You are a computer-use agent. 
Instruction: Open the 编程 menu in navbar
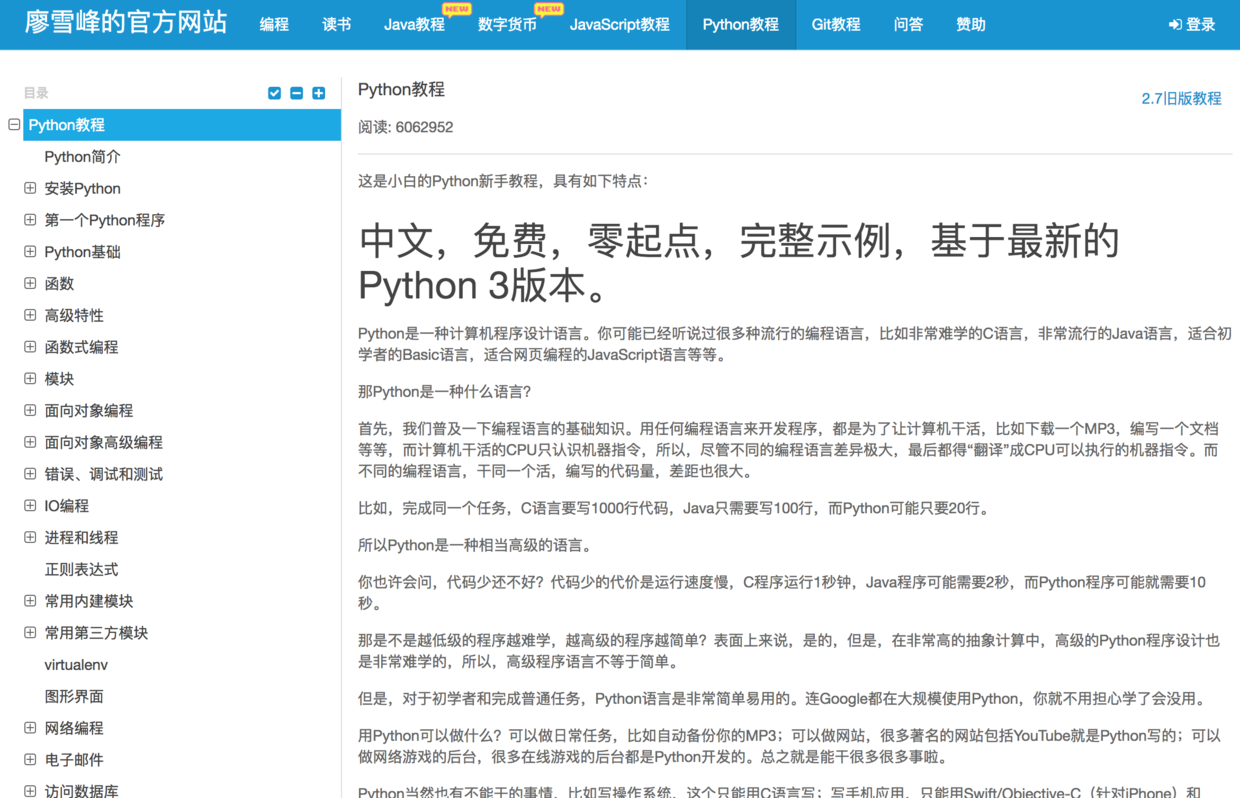(x=274, y=25)
